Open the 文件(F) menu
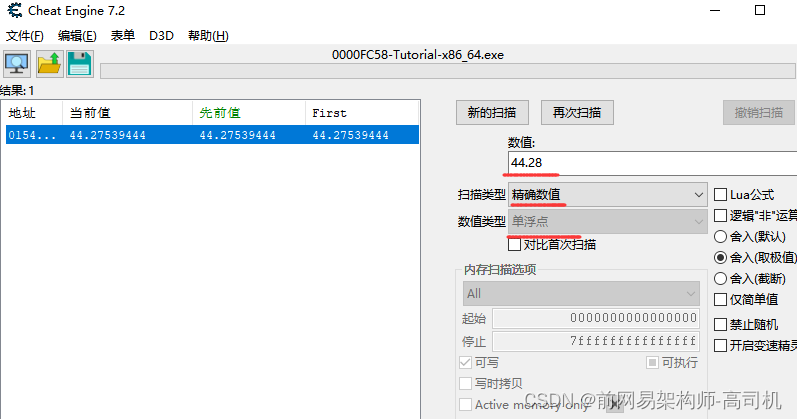The image size is (797, 419). (x=24, y=36)
